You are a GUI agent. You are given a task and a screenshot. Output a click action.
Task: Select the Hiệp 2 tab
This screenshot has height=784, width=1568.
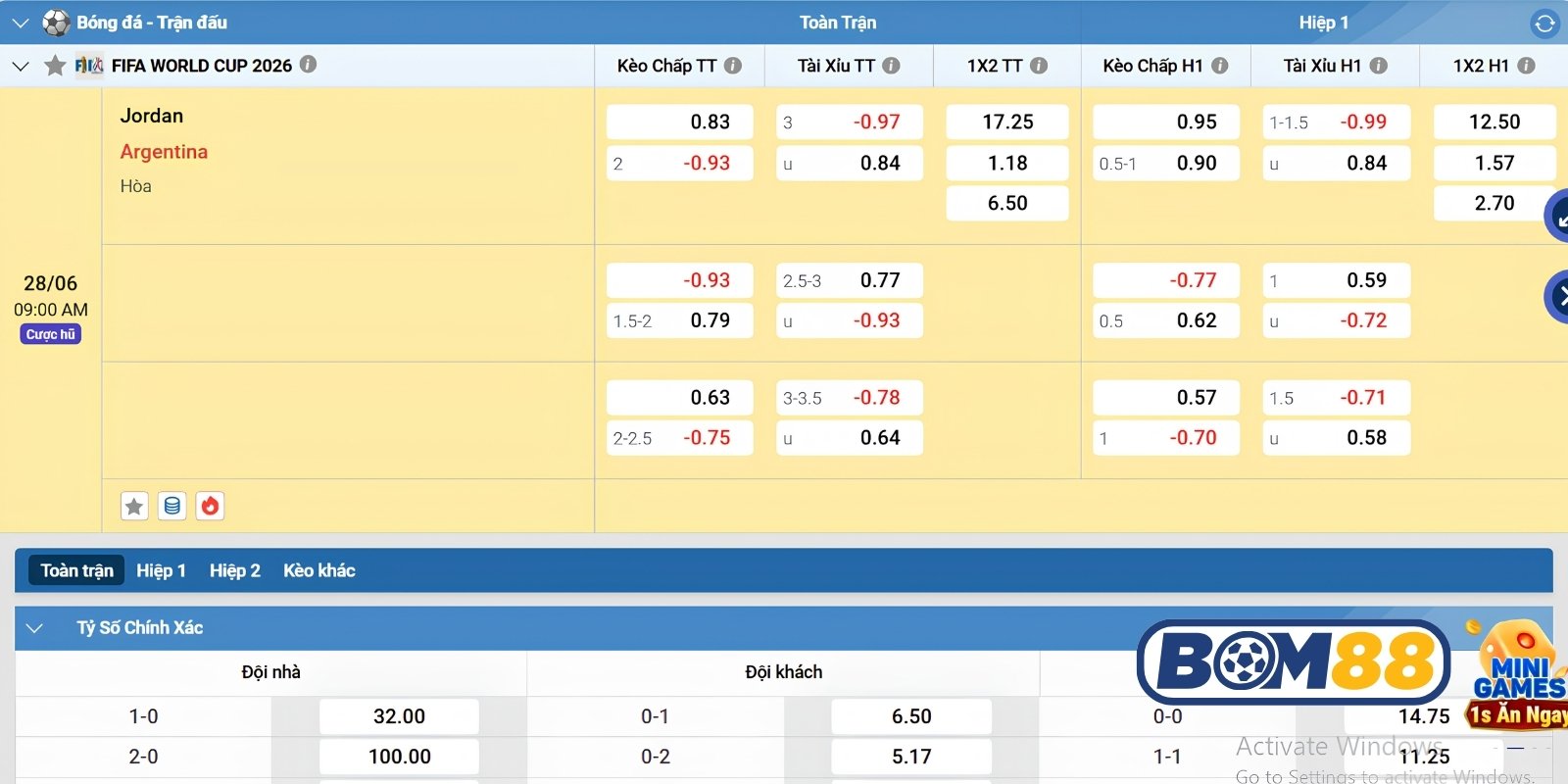click(235, 570)
